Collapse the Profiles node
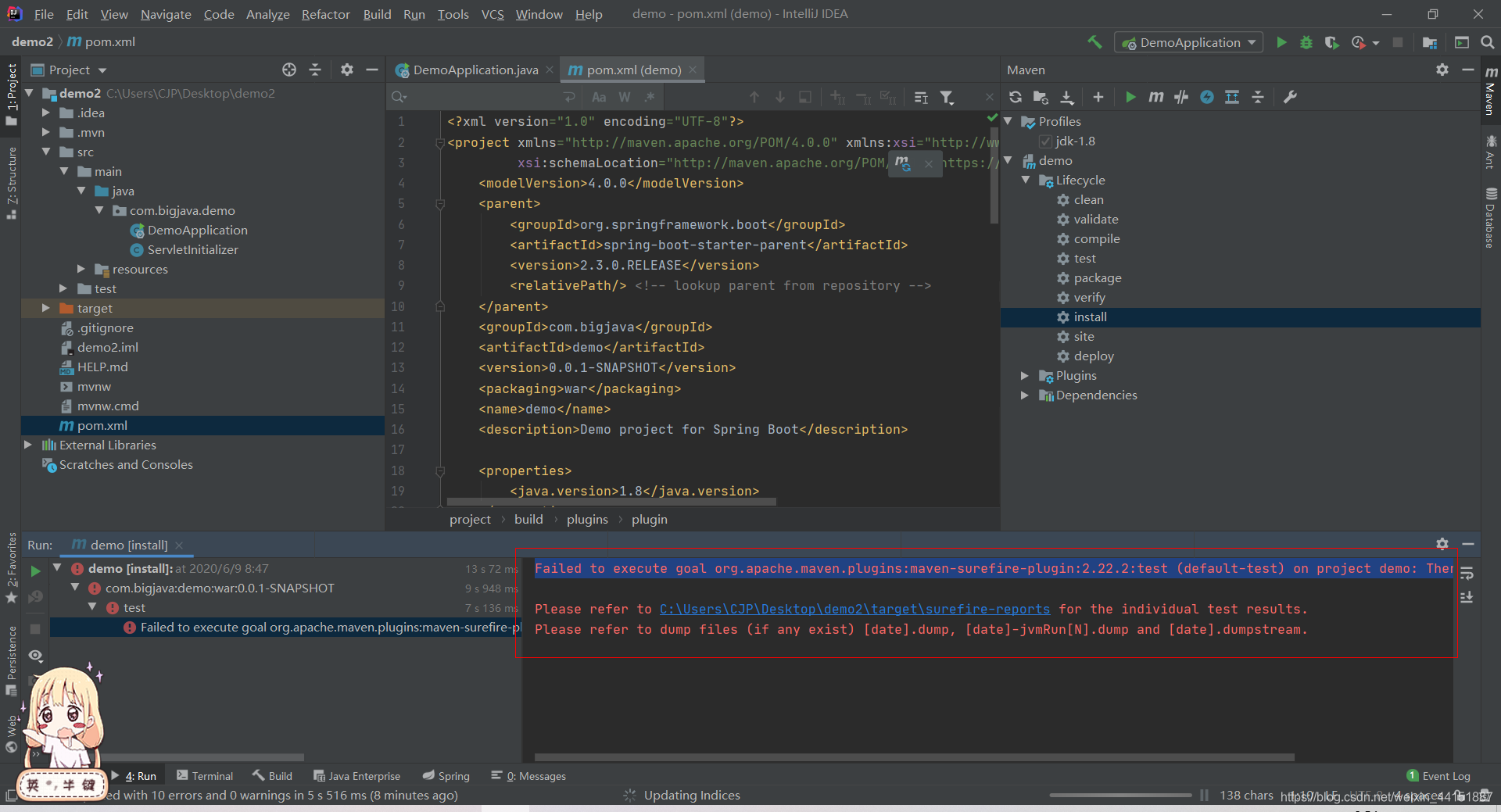Viewport: 1501px width, 812px height. click(x=1008, y=121)
